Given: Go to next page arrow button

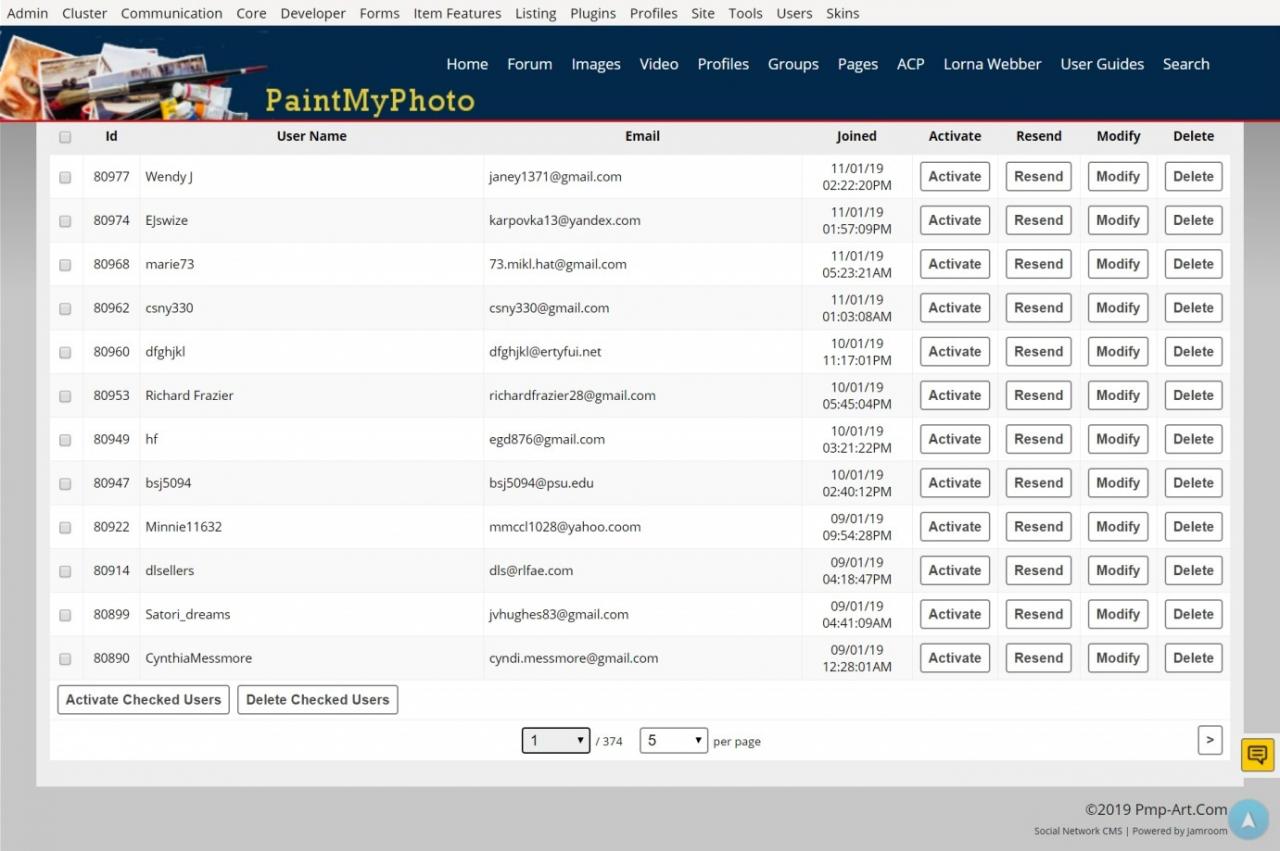Looking at the screenshot, I should point(1209,740).
